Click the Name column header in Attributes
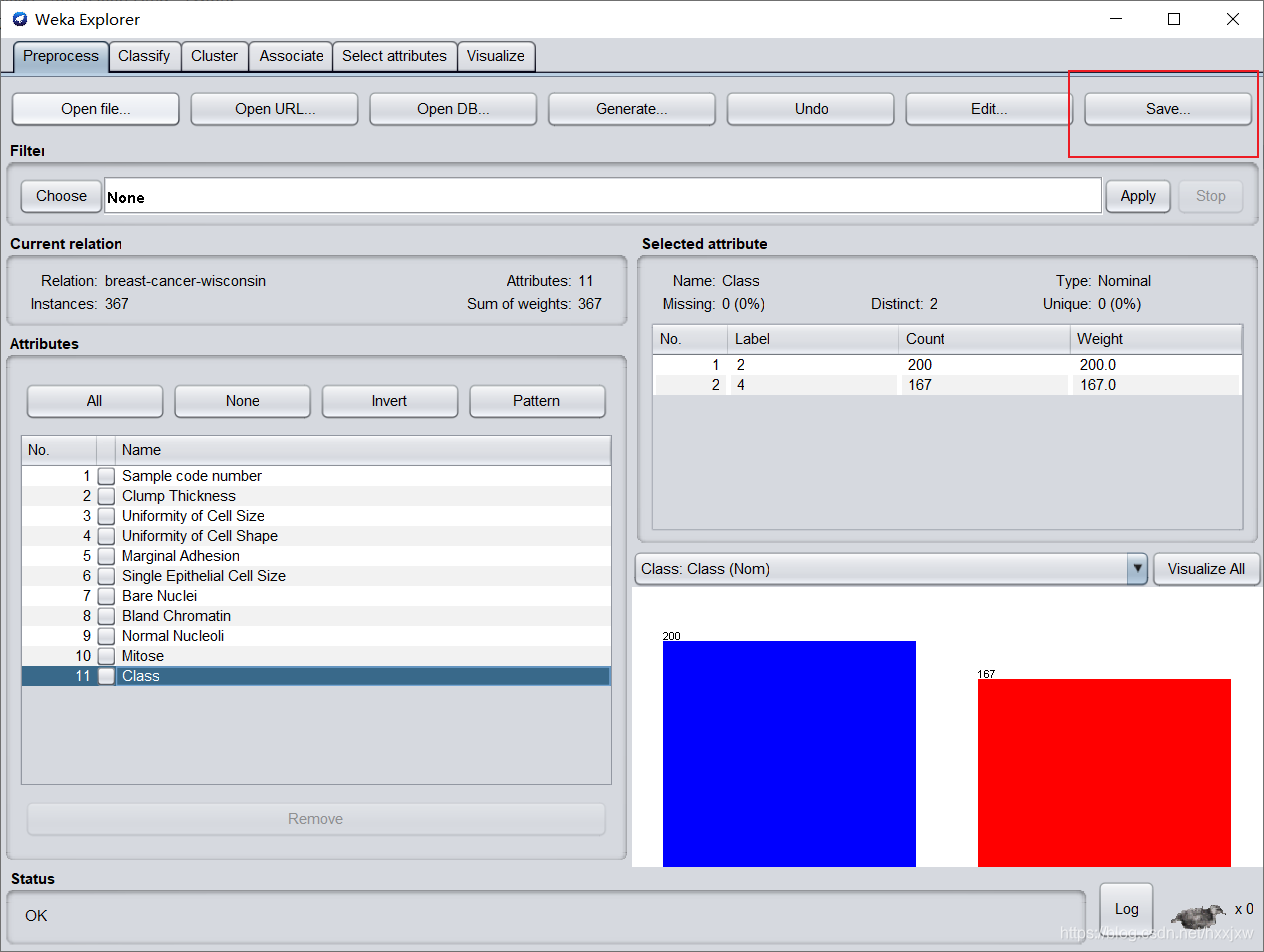Viewport: 1264px width, 952px height. tap(363, 450)
